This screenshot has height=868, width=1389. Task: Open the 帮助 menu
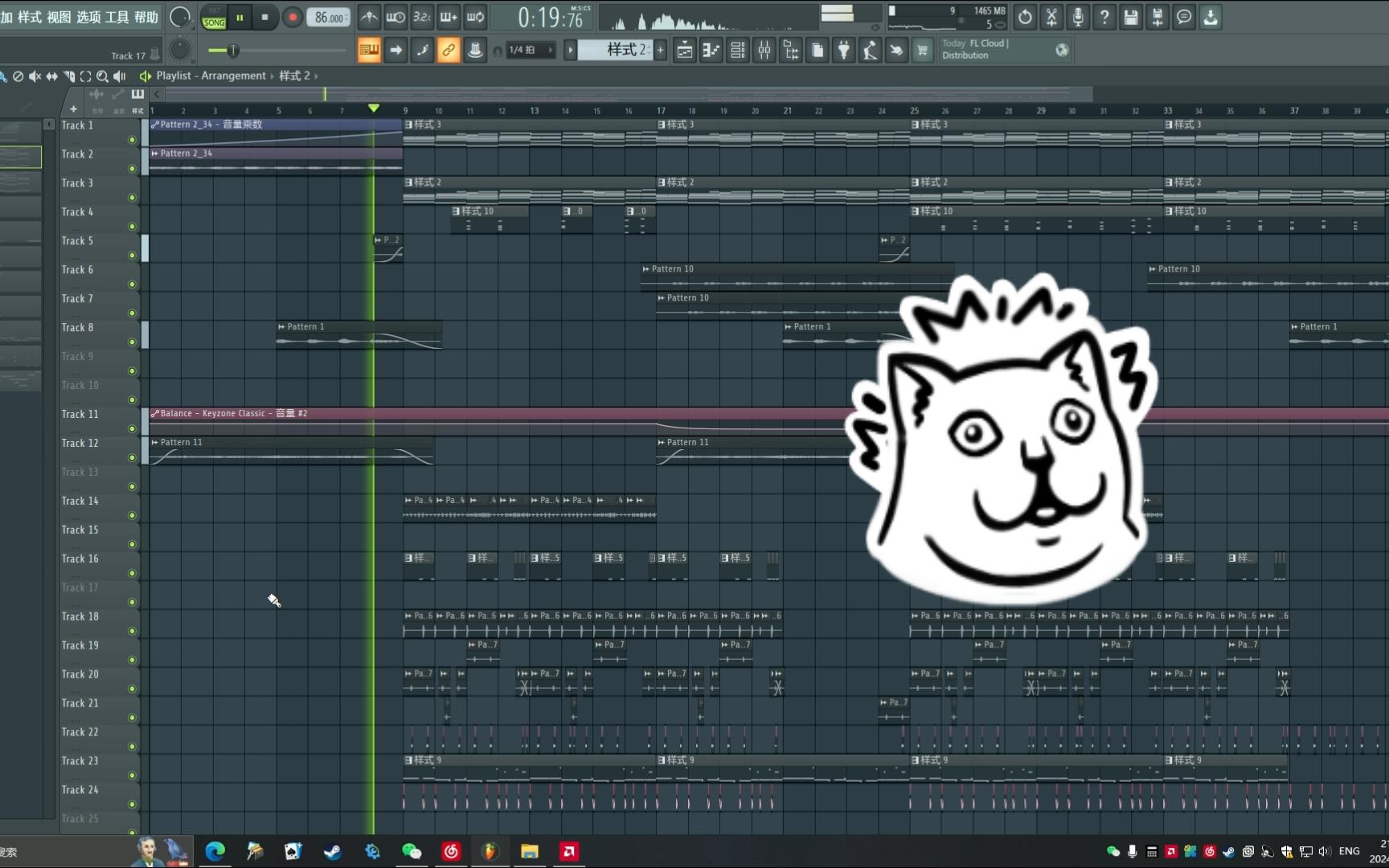click(146, 17)
